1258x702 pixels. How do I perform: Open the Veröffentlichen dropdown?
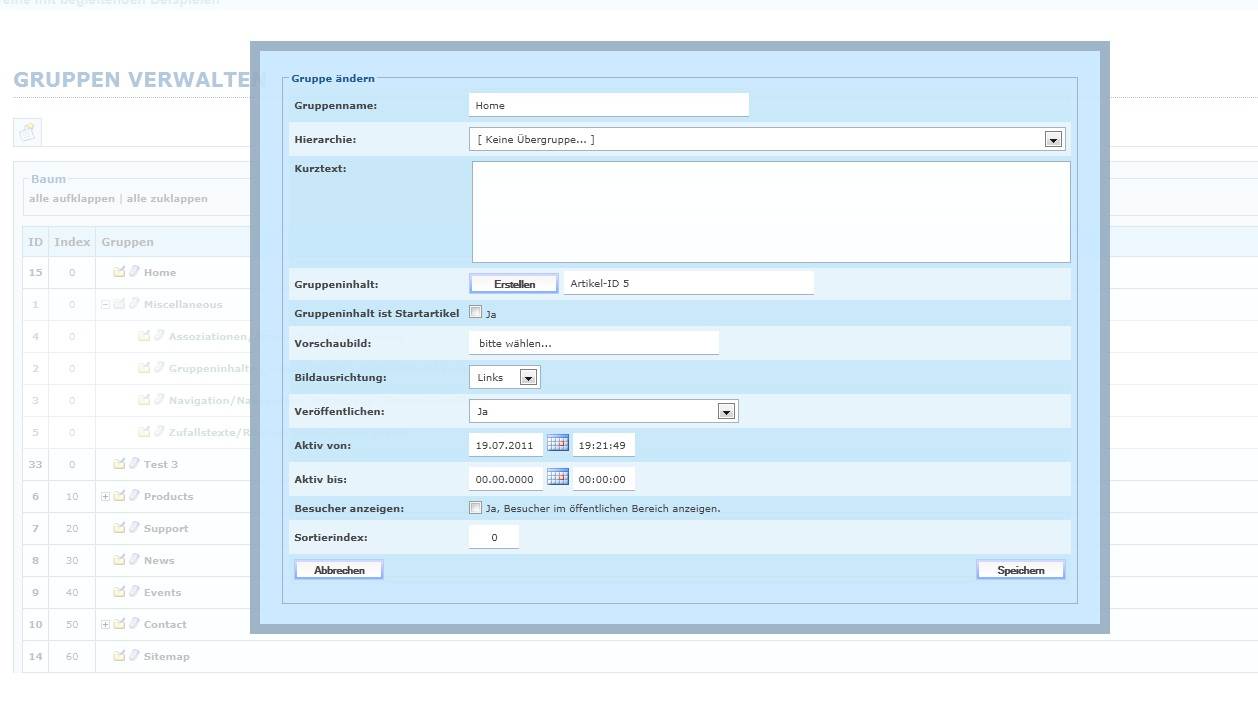pyautogui.click(x=726, y=411)
